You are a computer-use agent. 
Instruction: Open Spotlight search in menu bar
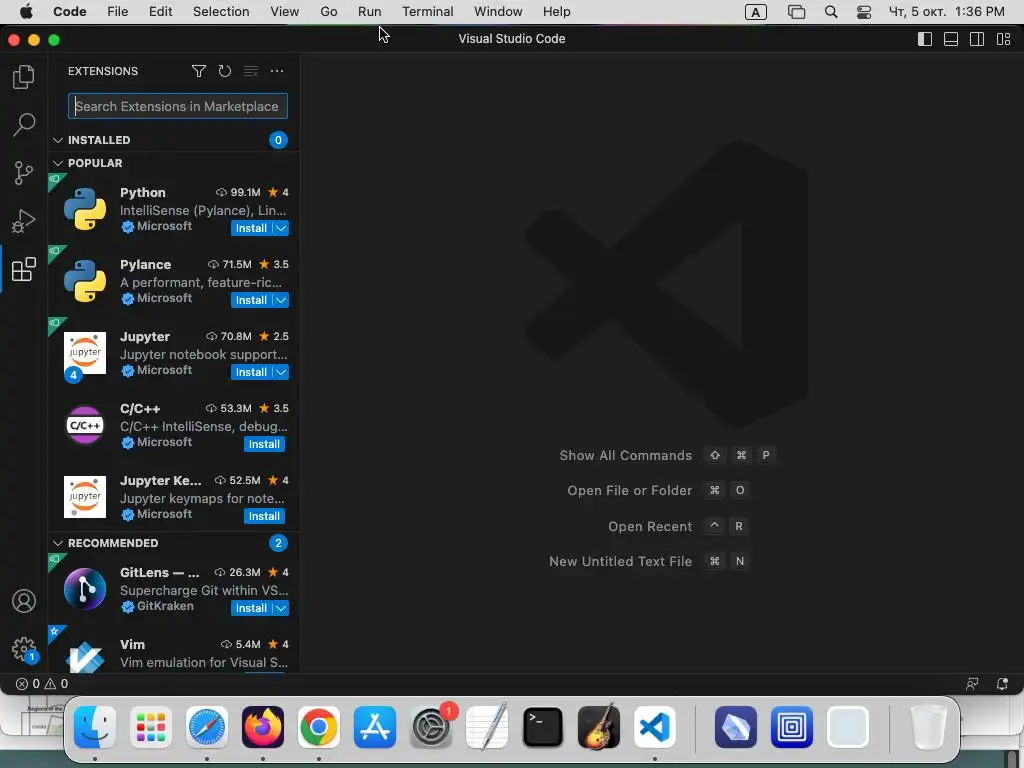tap(831, 12)
